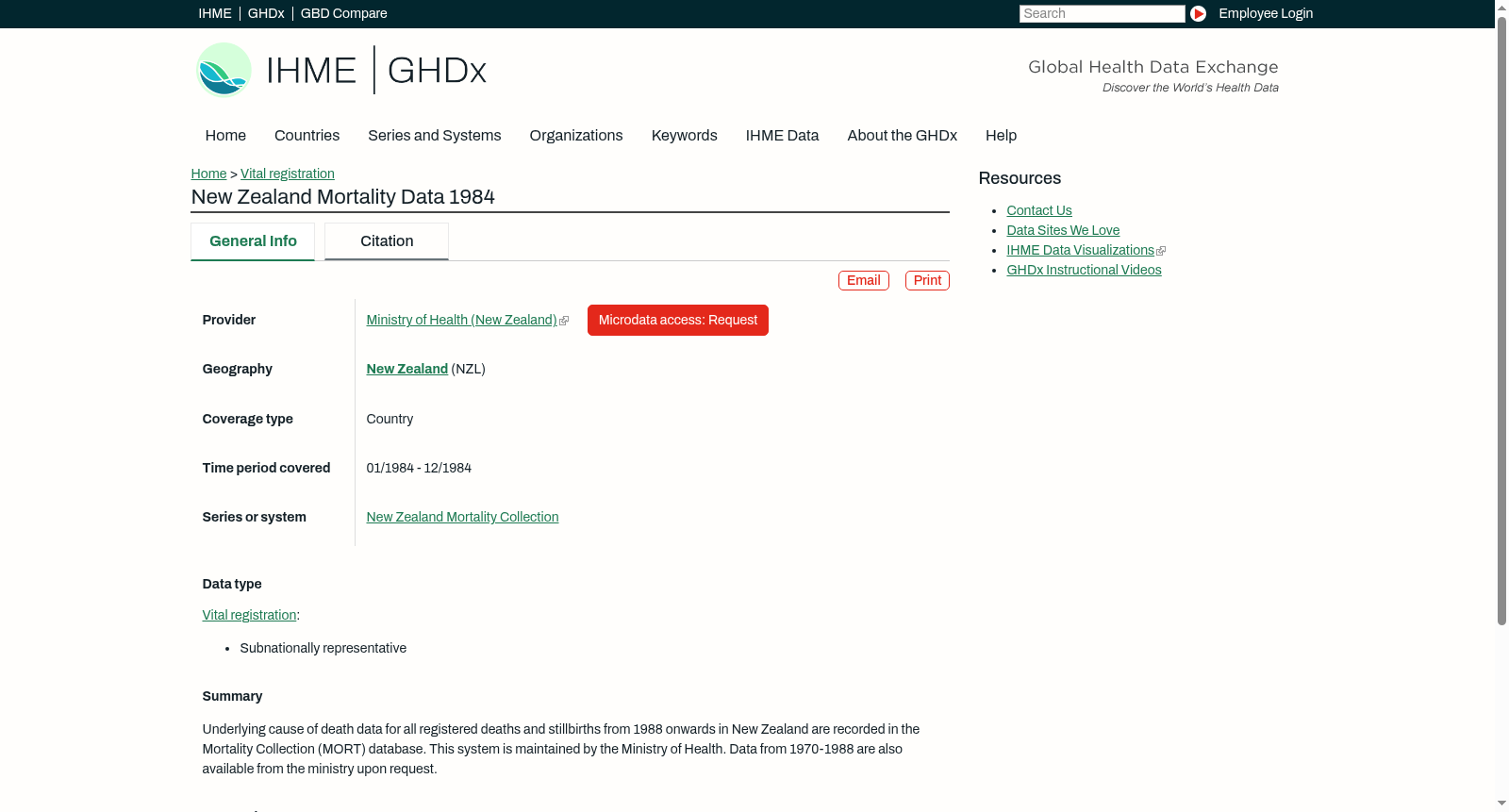Open the Countries menu
Image resolution: width=1509 pixels, height=812 pixels.
(307, 135)
